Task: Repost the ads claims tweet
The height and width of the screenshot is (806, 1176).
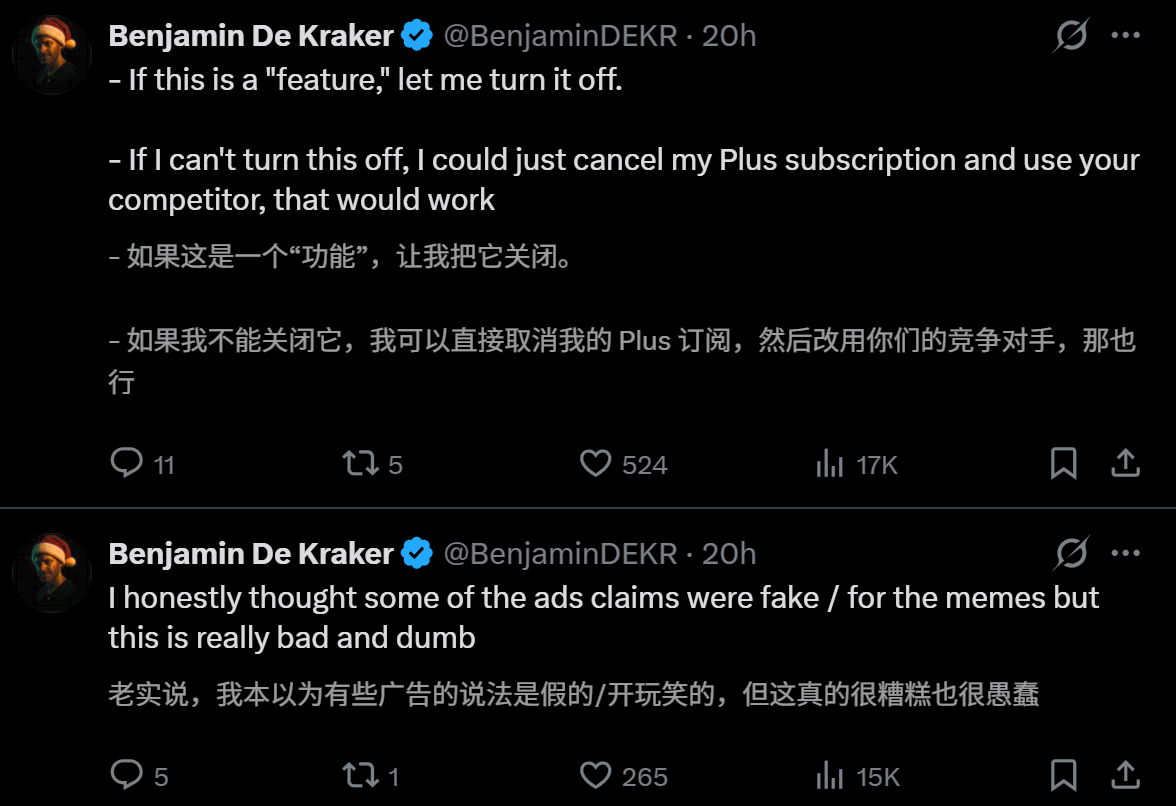Action: 360,775
